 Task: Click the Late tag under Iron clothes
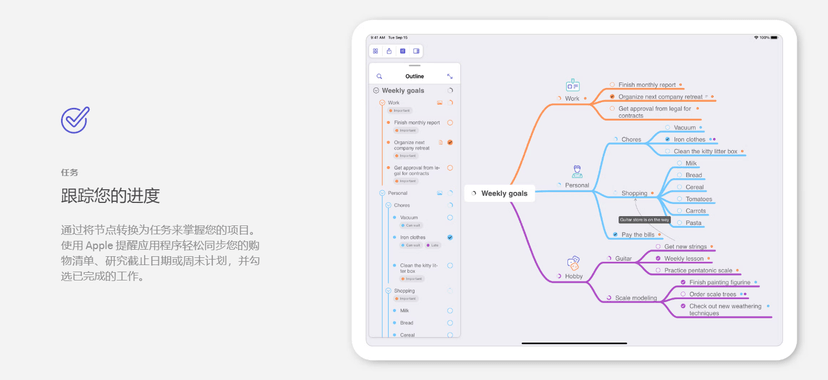tap(432, 245)
